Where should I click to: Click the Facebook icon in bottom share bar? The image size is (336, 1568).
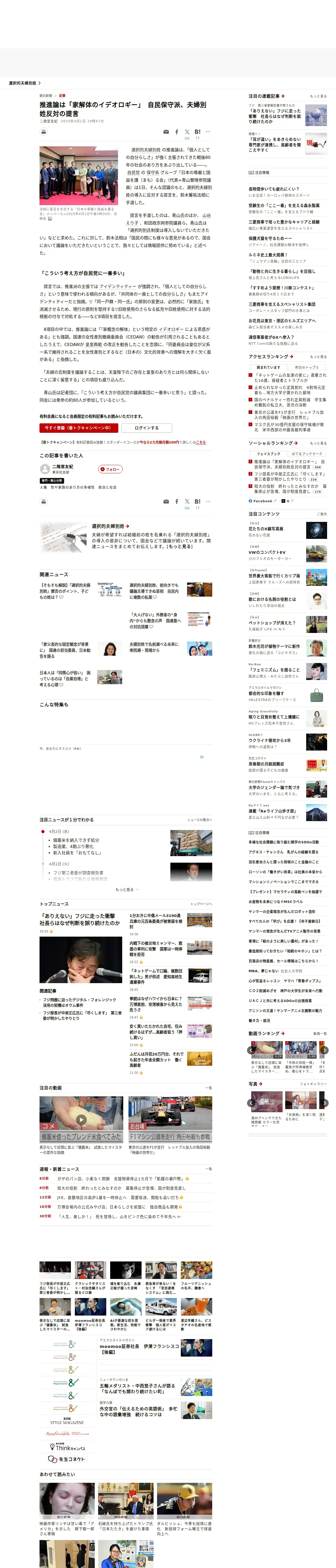[x=177, y=501]
